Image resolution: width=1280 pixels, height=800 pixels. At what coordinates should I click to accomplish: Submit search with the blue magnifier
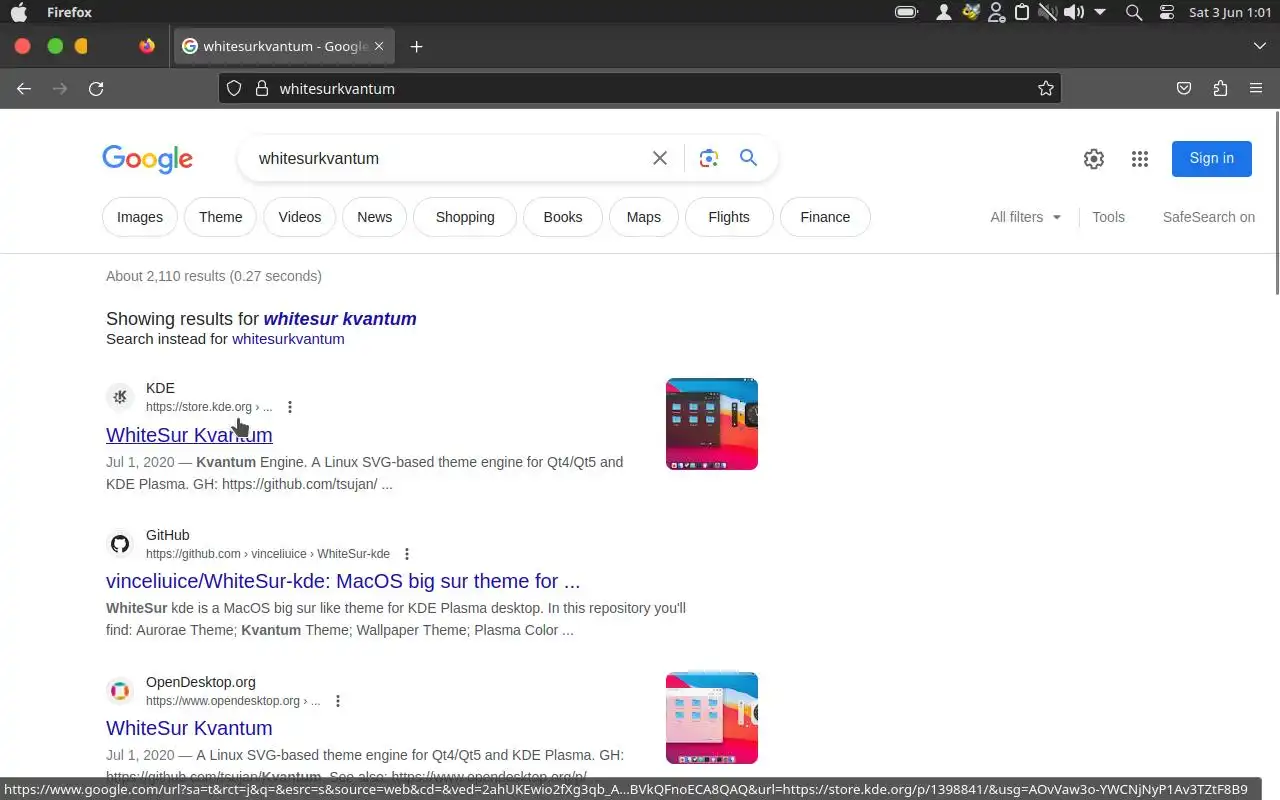coord(748,158)
